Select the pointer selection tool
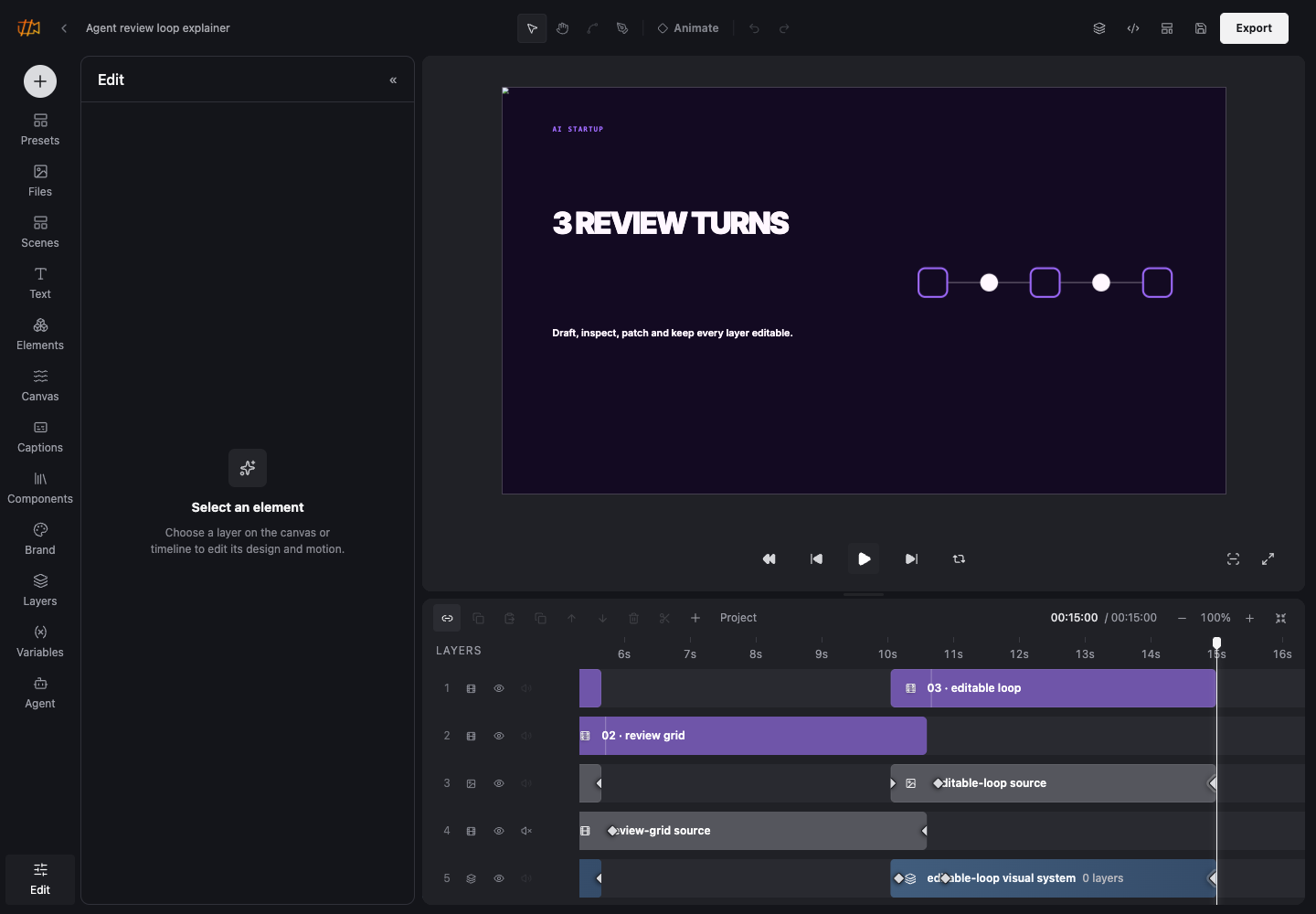 pos(532,28)
